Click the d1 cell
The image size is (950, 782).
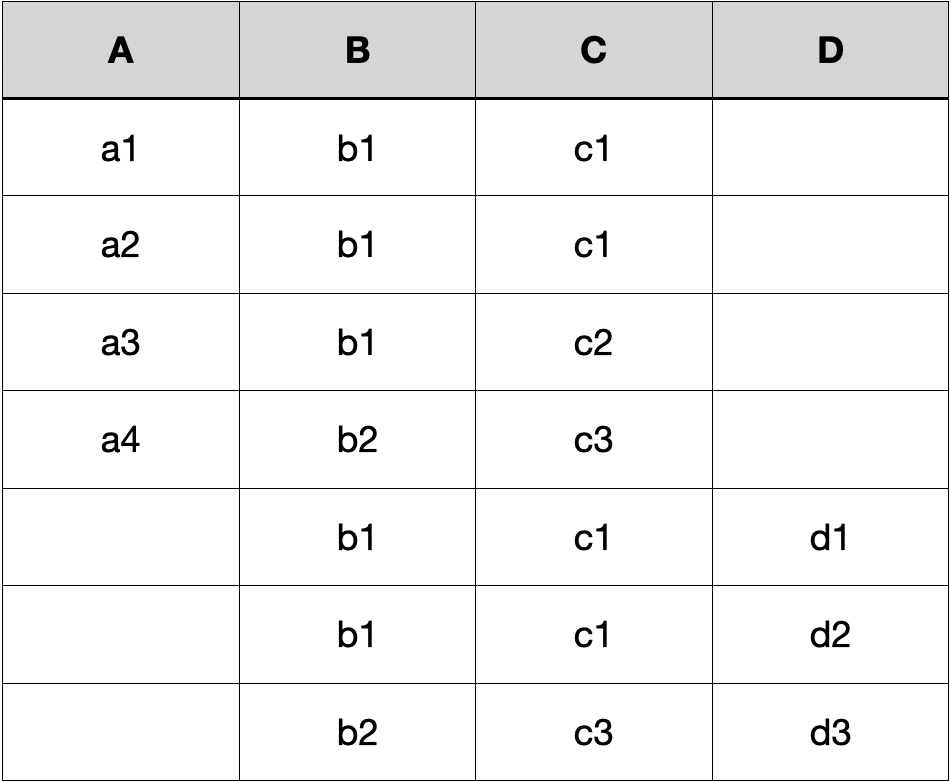(x=830, y=538)
